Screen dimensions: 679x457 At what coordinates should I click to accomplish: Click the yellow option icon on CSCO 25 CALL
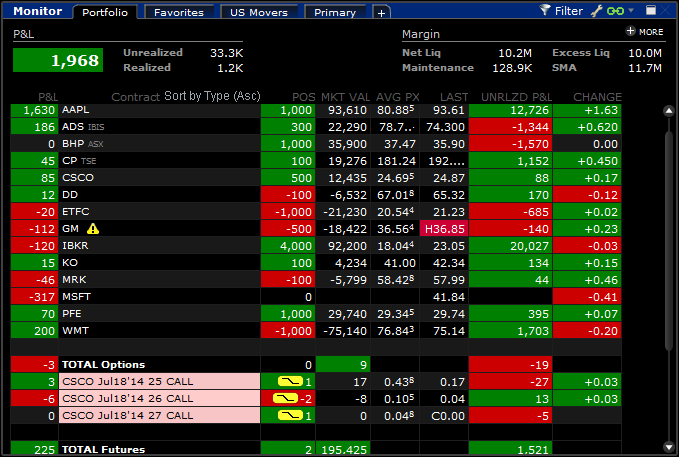pyautogui.click(x=290, y=382)
